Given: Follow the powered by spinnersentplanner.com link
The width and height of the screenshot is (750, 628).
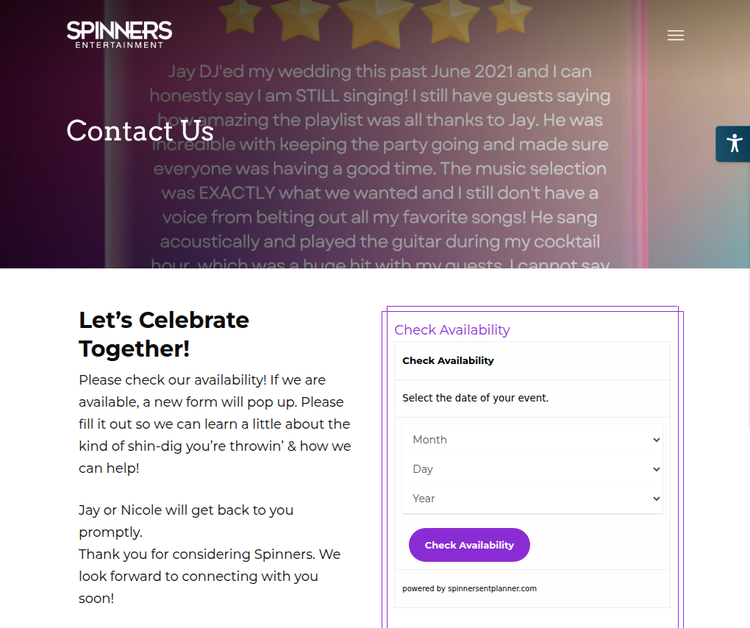Looking at the screenshot, I should 469,588.
